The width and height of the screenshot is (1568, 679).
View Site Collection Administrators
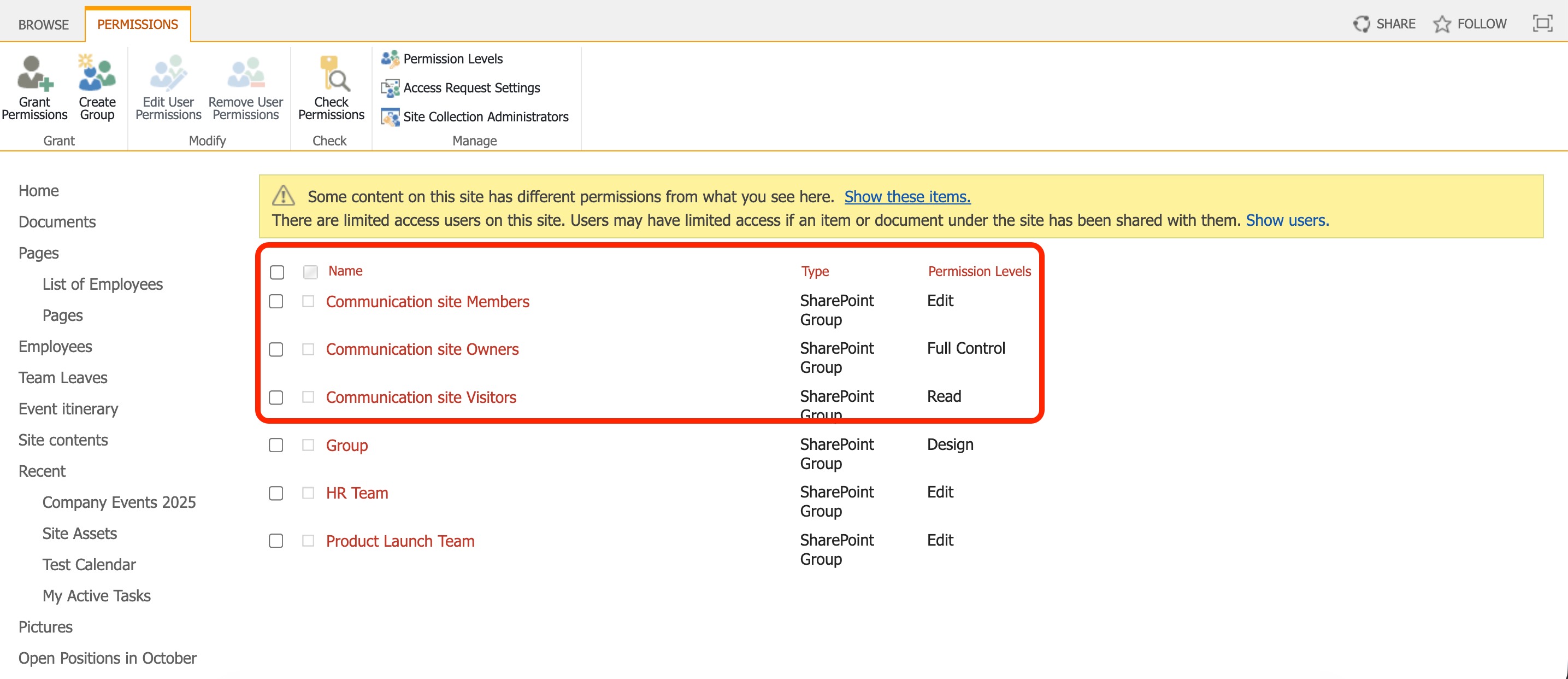(486, 116)
